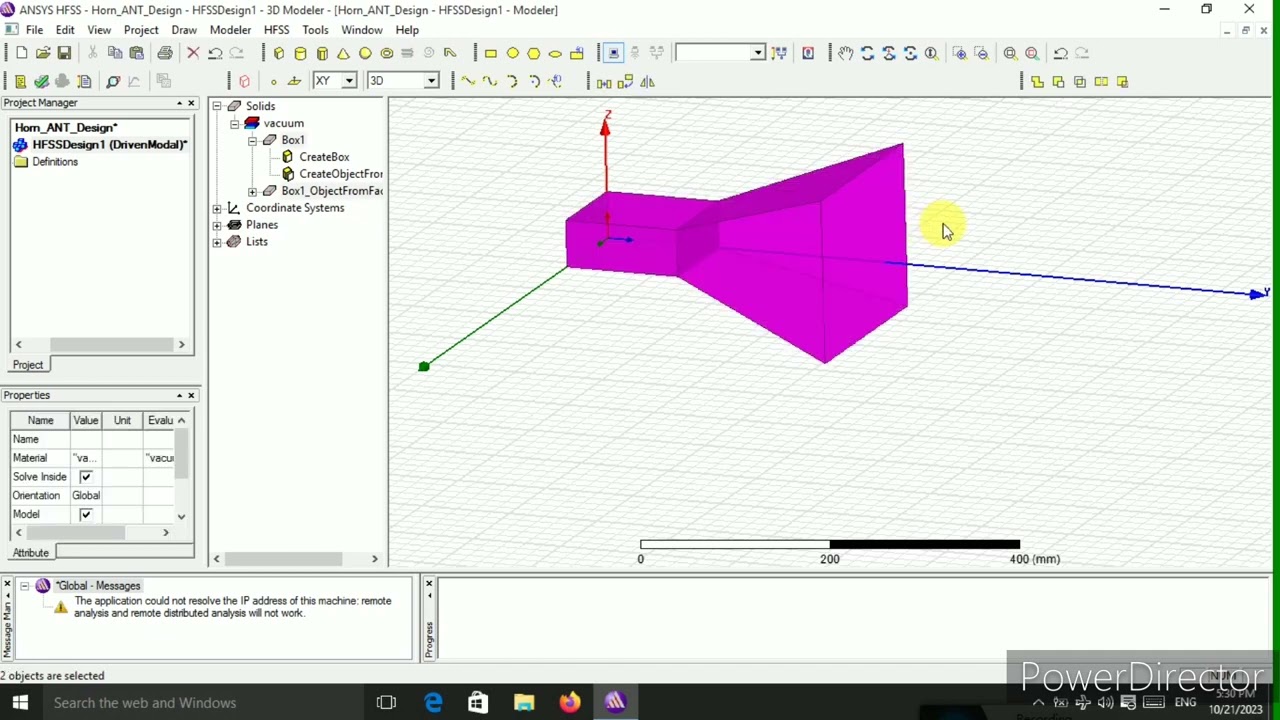Expand the Box1_ObjectFromFace node
Viewport: 1280px width, 720px height.
click(x=252, y=191)
